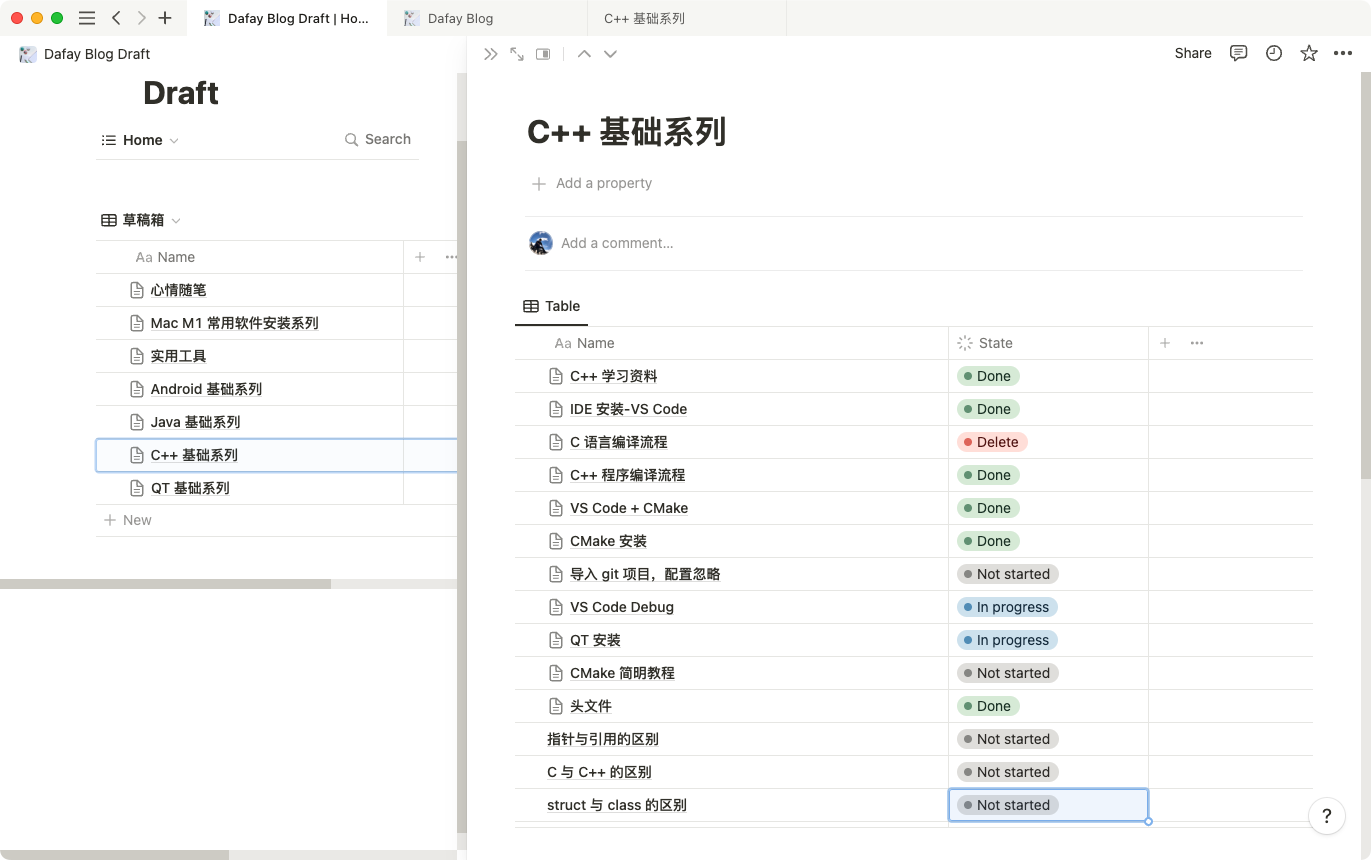Open the IDE 安装-VS Code entry
1371x860 pixels.
pos(628,409)
